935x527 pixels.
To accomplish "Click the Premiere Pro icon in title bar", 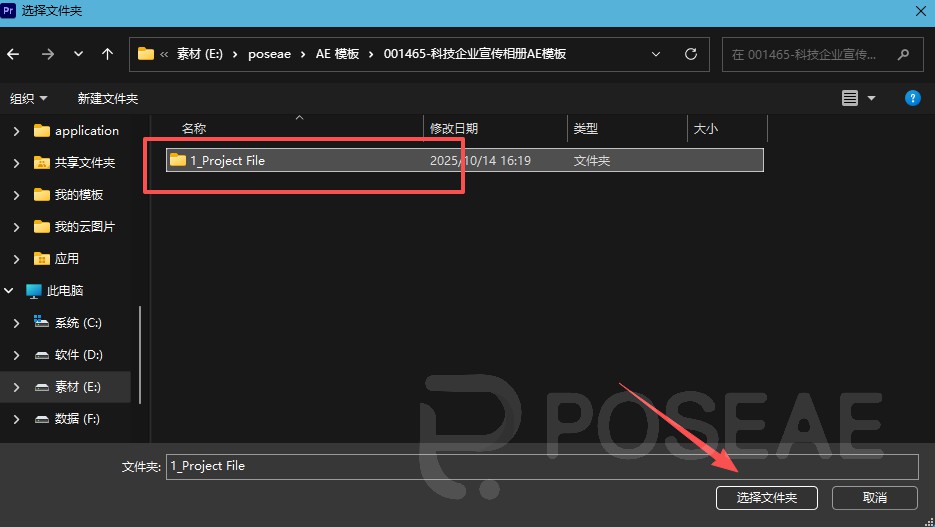I will point(8,11).
